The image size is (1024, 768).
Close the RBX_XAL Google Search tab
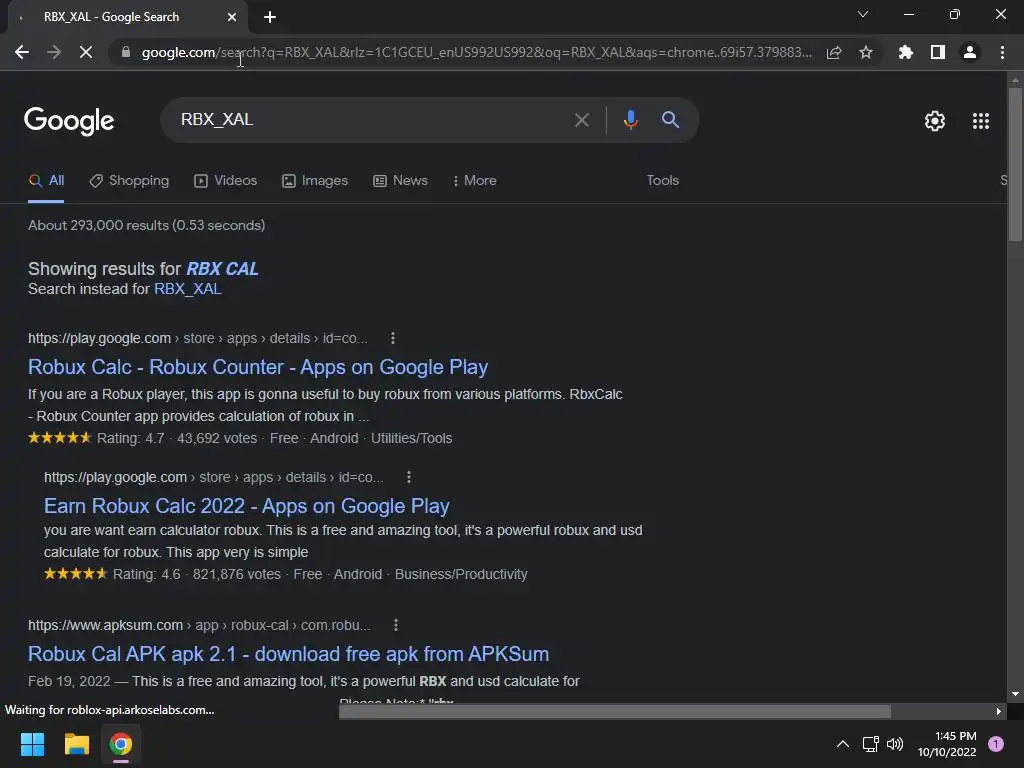click(232, 17)
